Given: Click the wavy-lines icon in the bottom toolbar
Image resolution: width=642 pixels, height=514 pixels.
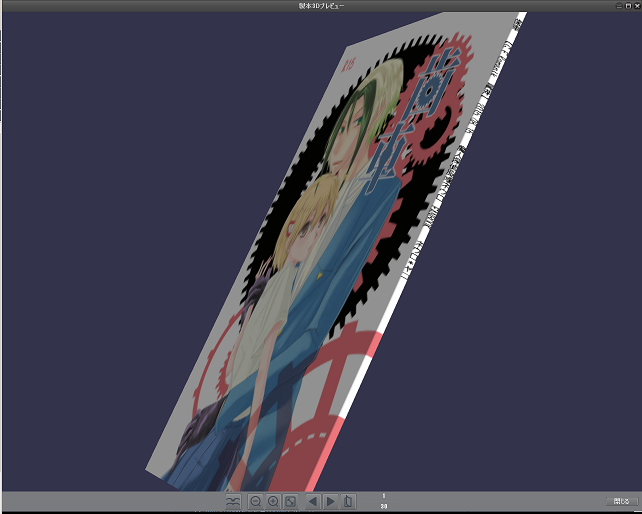Looking at the screenshot, I should (x=233, y=501).
